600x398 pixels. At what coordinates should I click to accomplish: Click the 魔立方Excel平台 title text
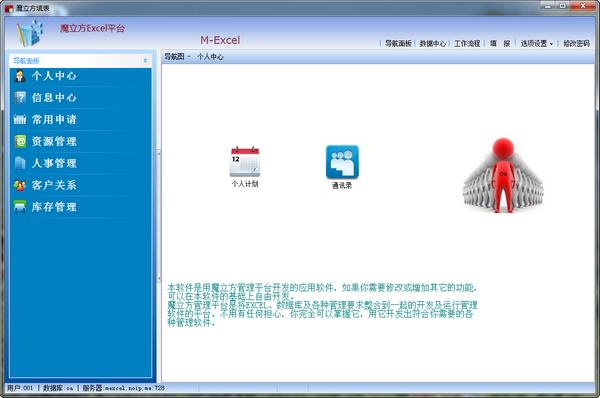[92, 28]
